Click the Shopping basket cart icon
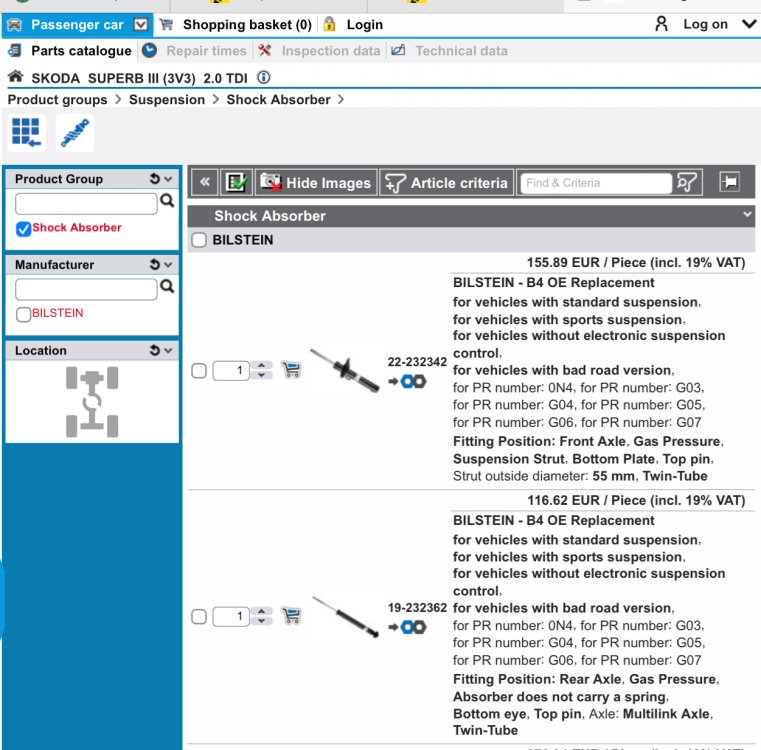 (x=166, y=24)
